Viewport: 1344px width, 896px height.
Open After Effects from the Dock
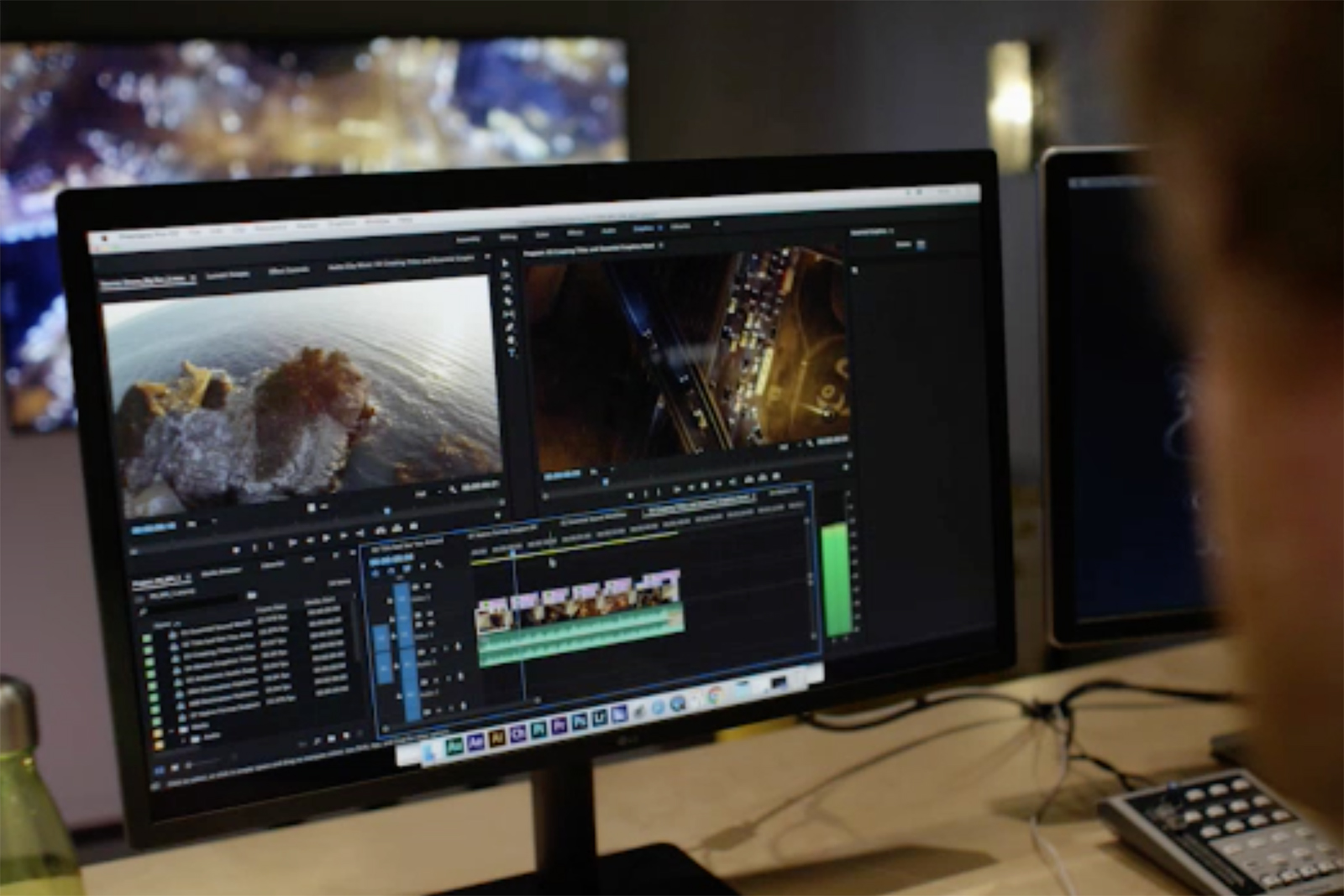tap(475, 741)
